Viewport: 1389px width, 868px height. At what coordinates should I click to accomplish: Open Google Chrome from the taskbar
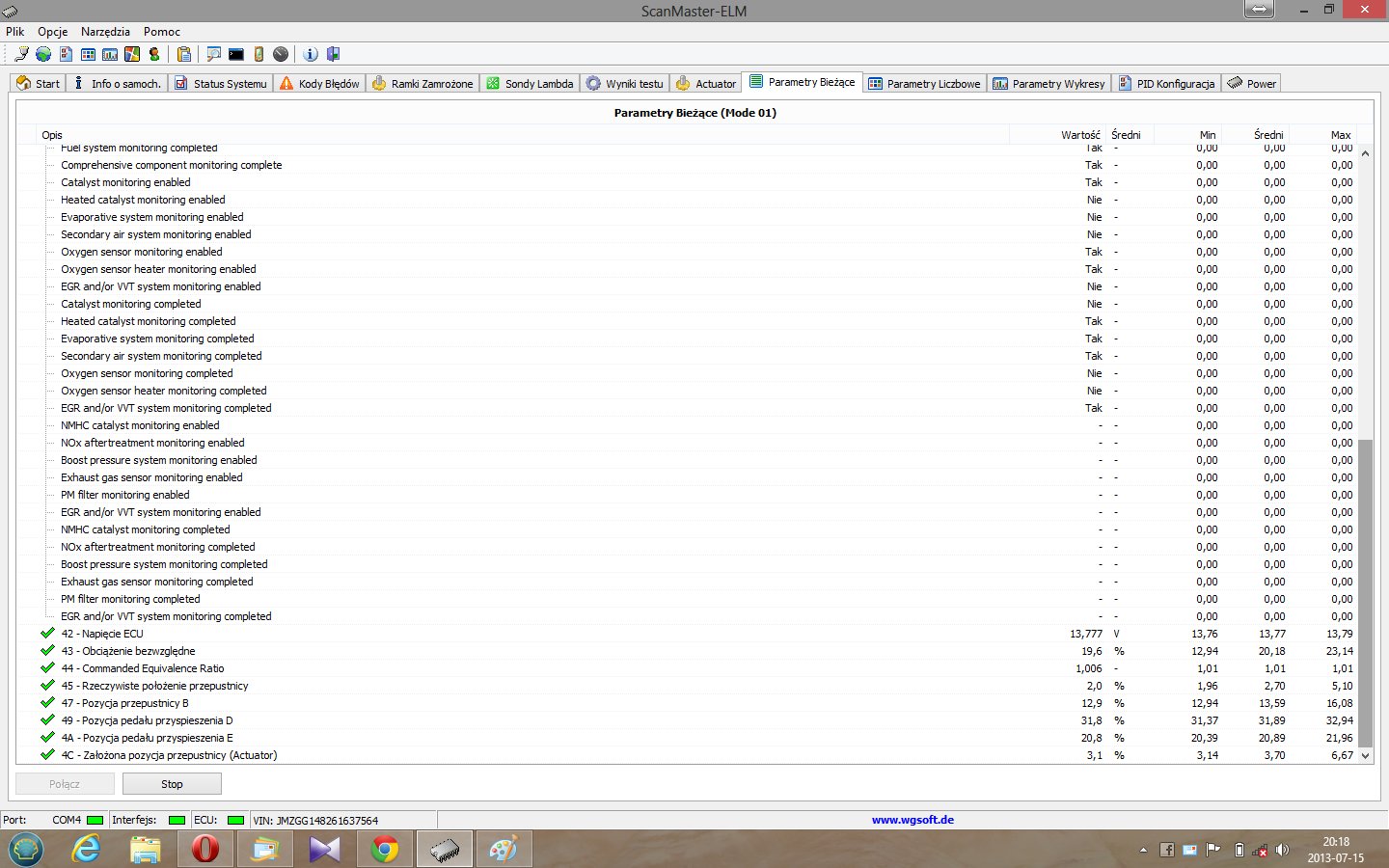point(384,850)
